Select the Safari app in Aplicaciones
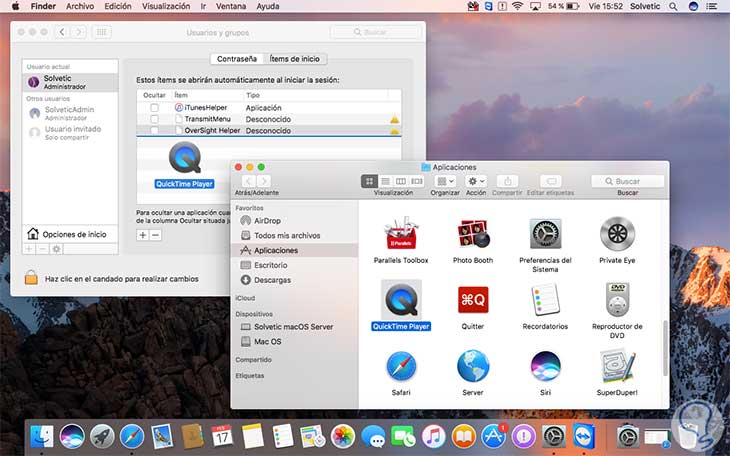This screenshot has height=456, width=730. coord(401,367)
